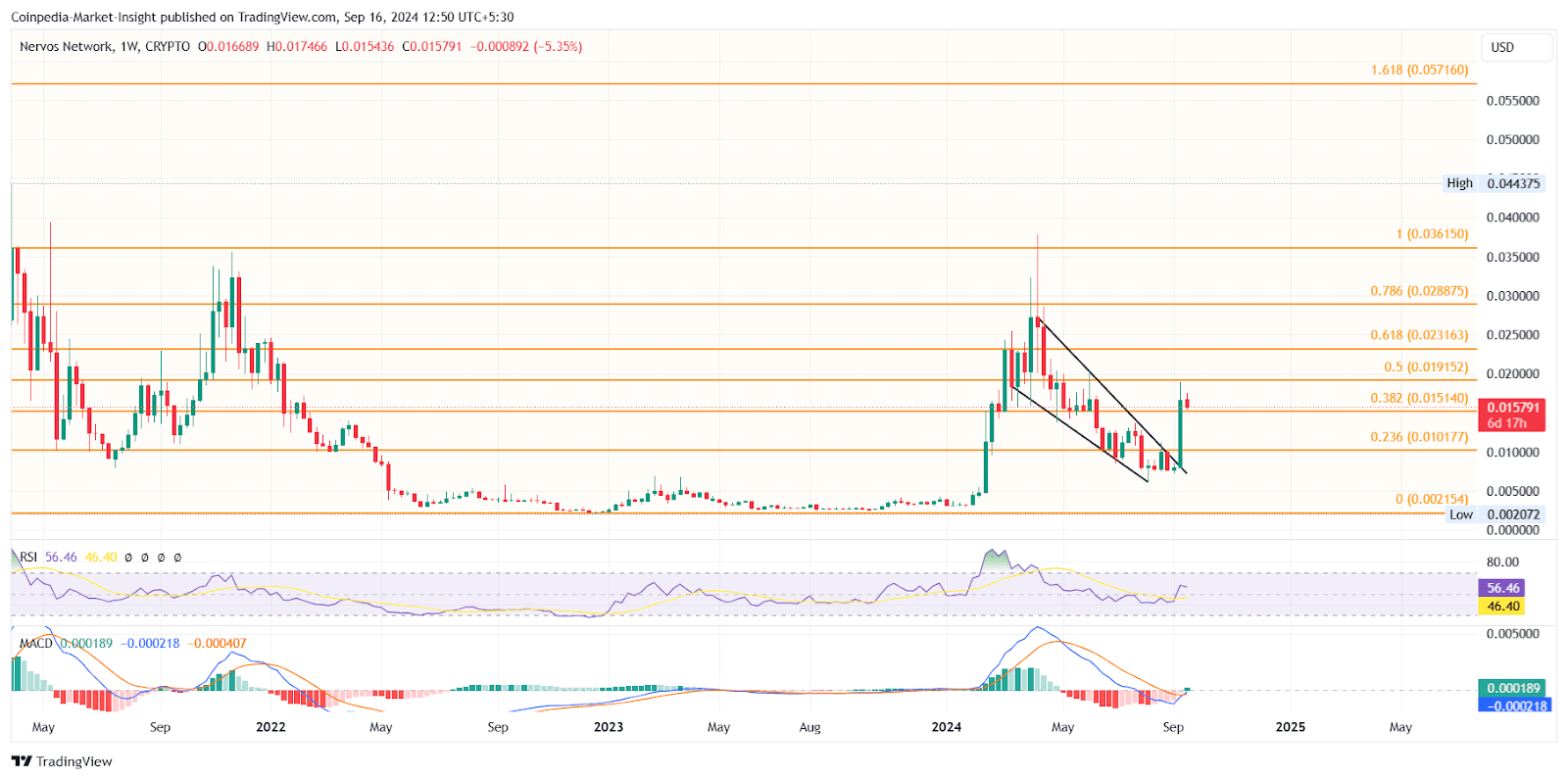Click the close value C0.015791 in legend
This screenshot has width=1568, height=780.
(x=431, y=46)
